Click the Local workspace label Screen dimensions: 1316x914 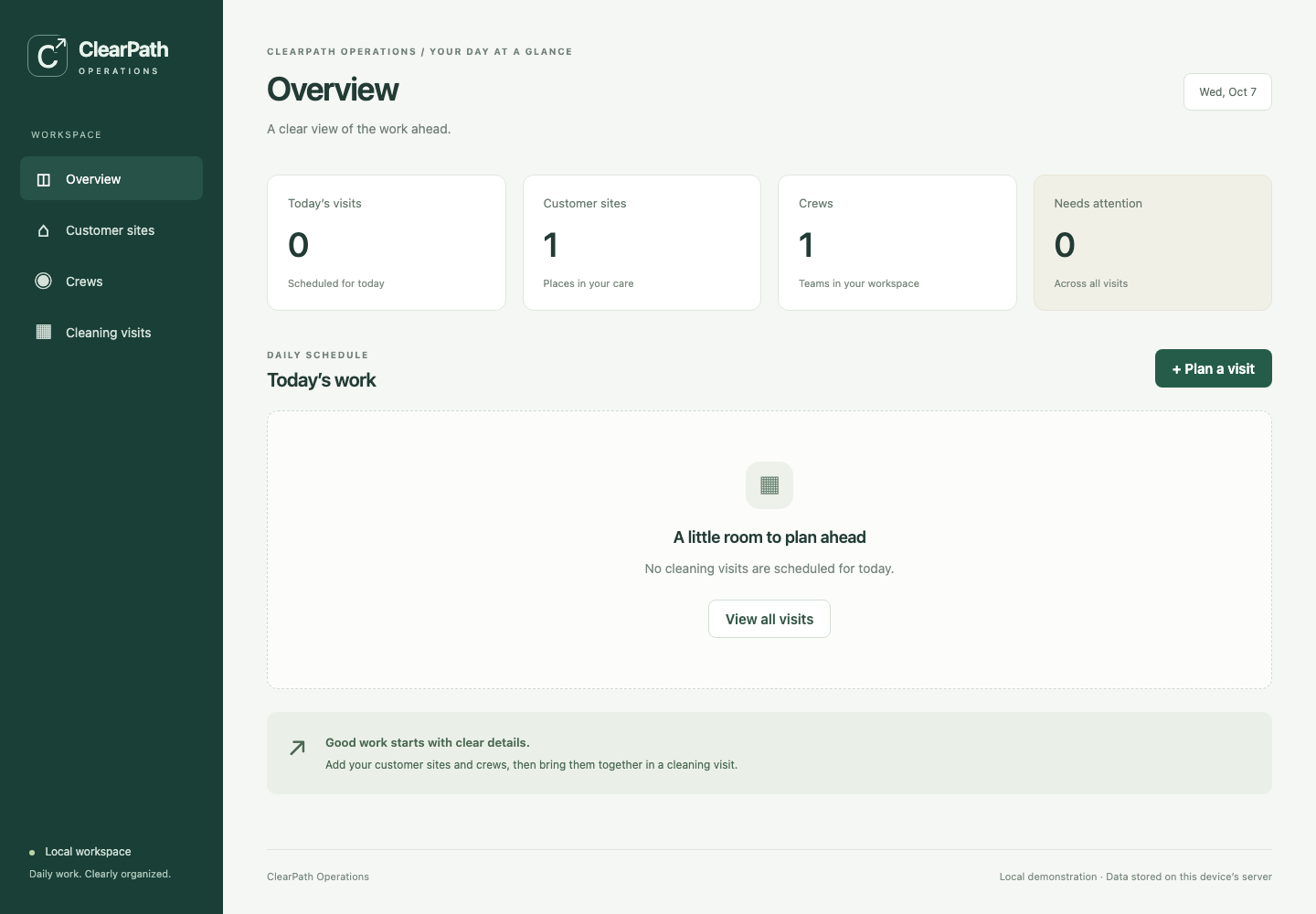click(88, 852)
